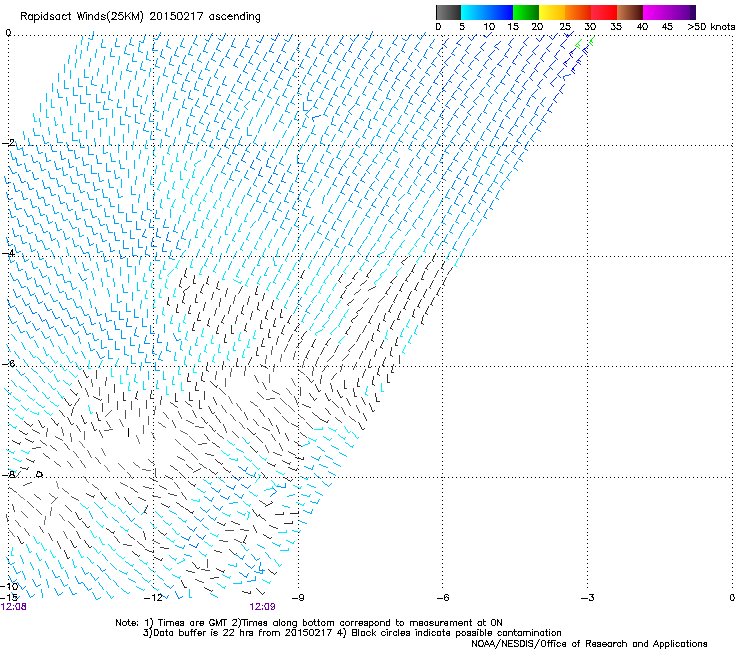This screenshot has width=740, height=650.
Task: Click the -3 longitude axis label
Action: pyautogui.click(x=588, y=598)
